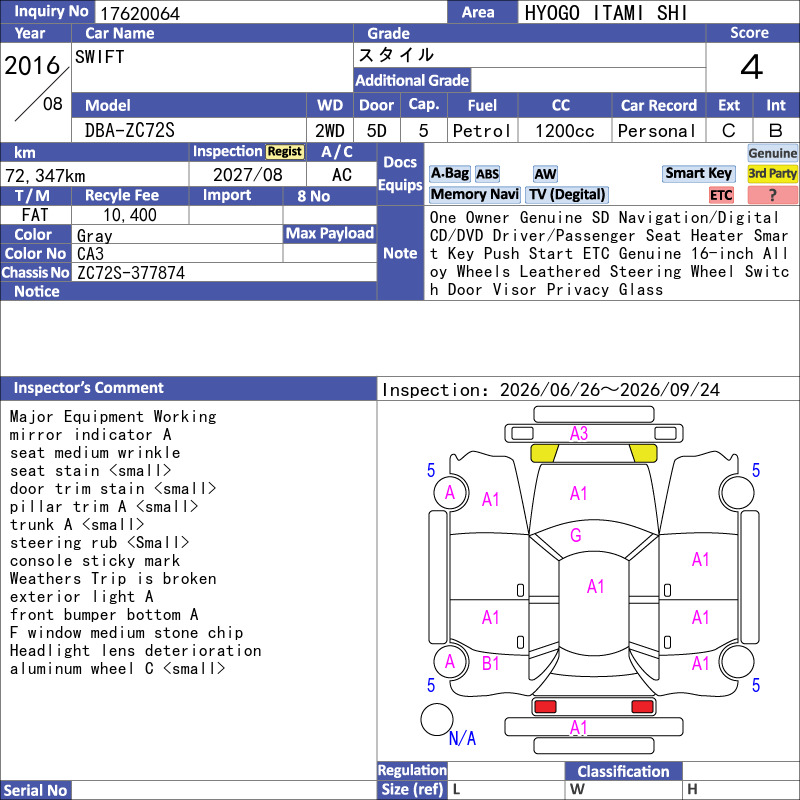Image resolution: width=800 pixels, height=800 pixels.
Task: Click the transmission value FAT
Action: click(x=35, y=215)
